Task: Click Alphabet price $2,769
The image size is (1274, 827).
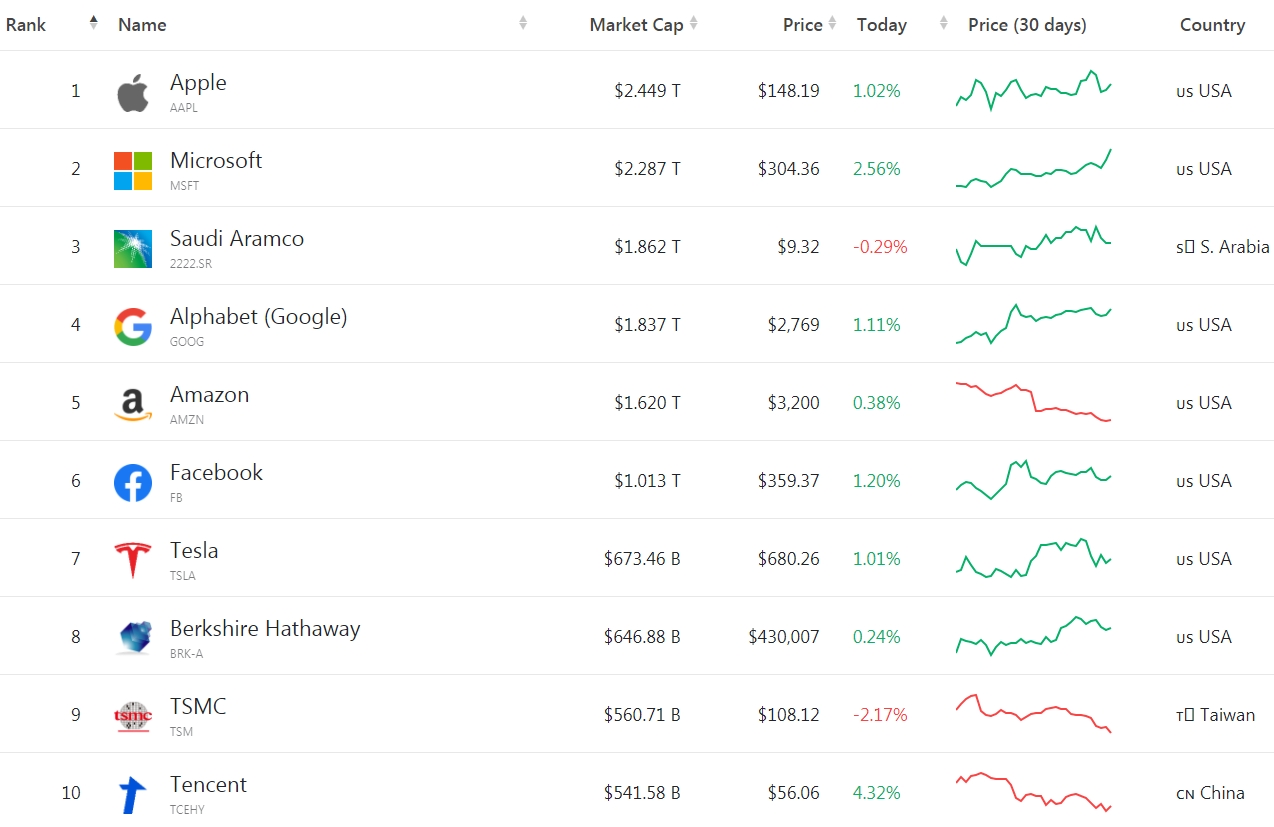Action: pyautogui.click(x=794, y=325)
